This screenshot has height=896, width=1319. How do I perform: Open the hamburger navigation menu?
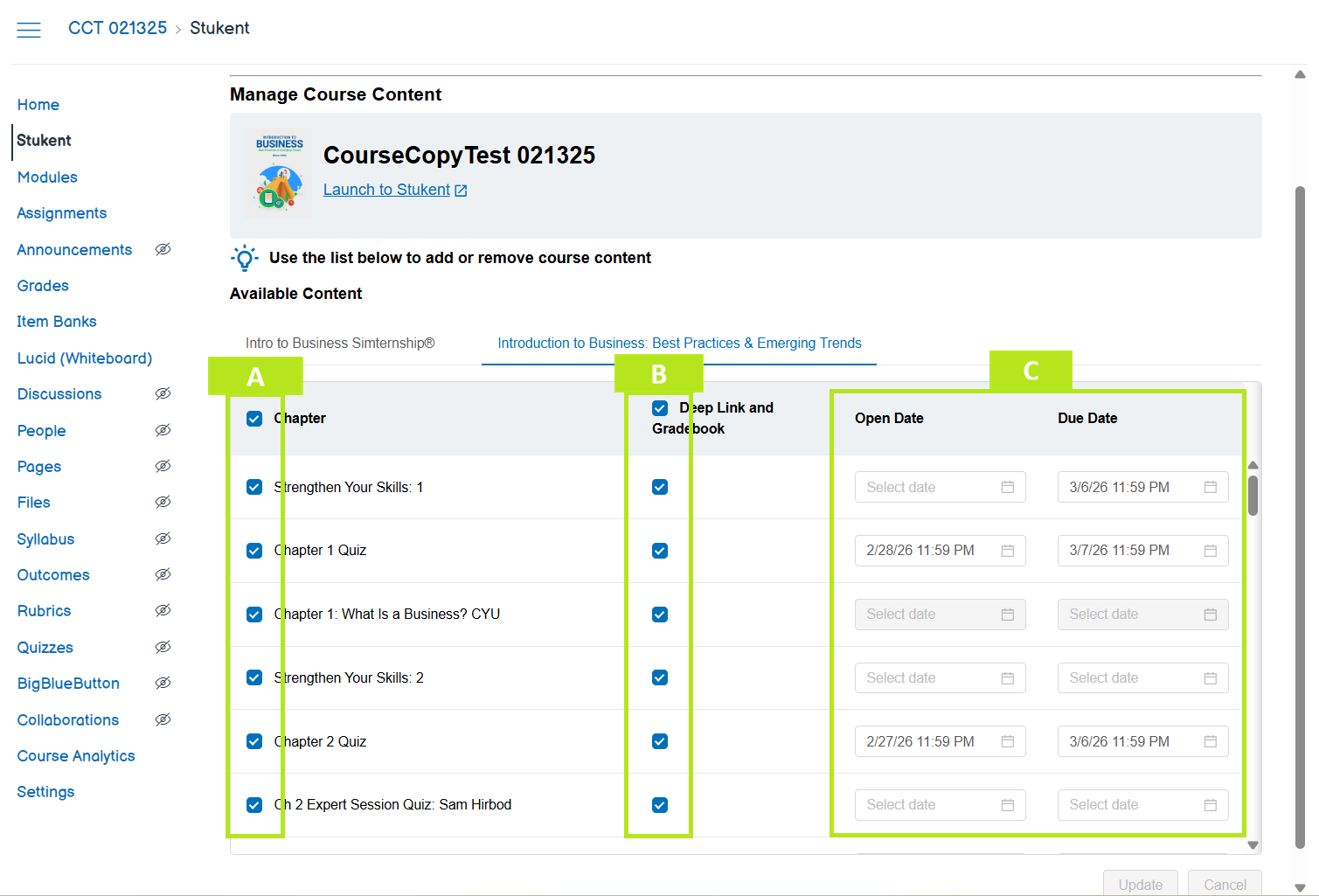29,30
